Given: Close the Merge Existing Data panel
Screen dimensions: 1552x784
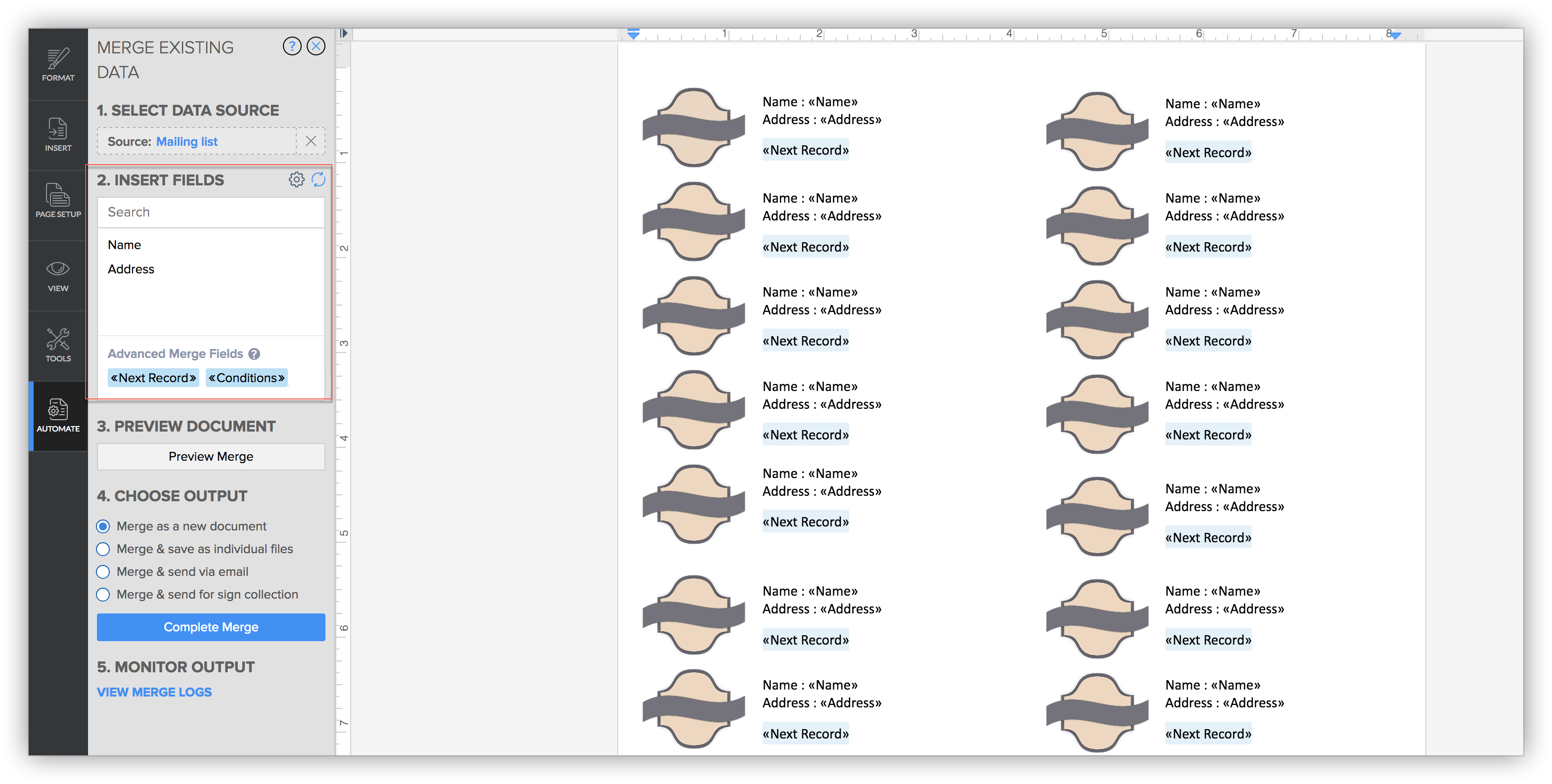Looking at the screenshot, I should [x=316, y=46].
